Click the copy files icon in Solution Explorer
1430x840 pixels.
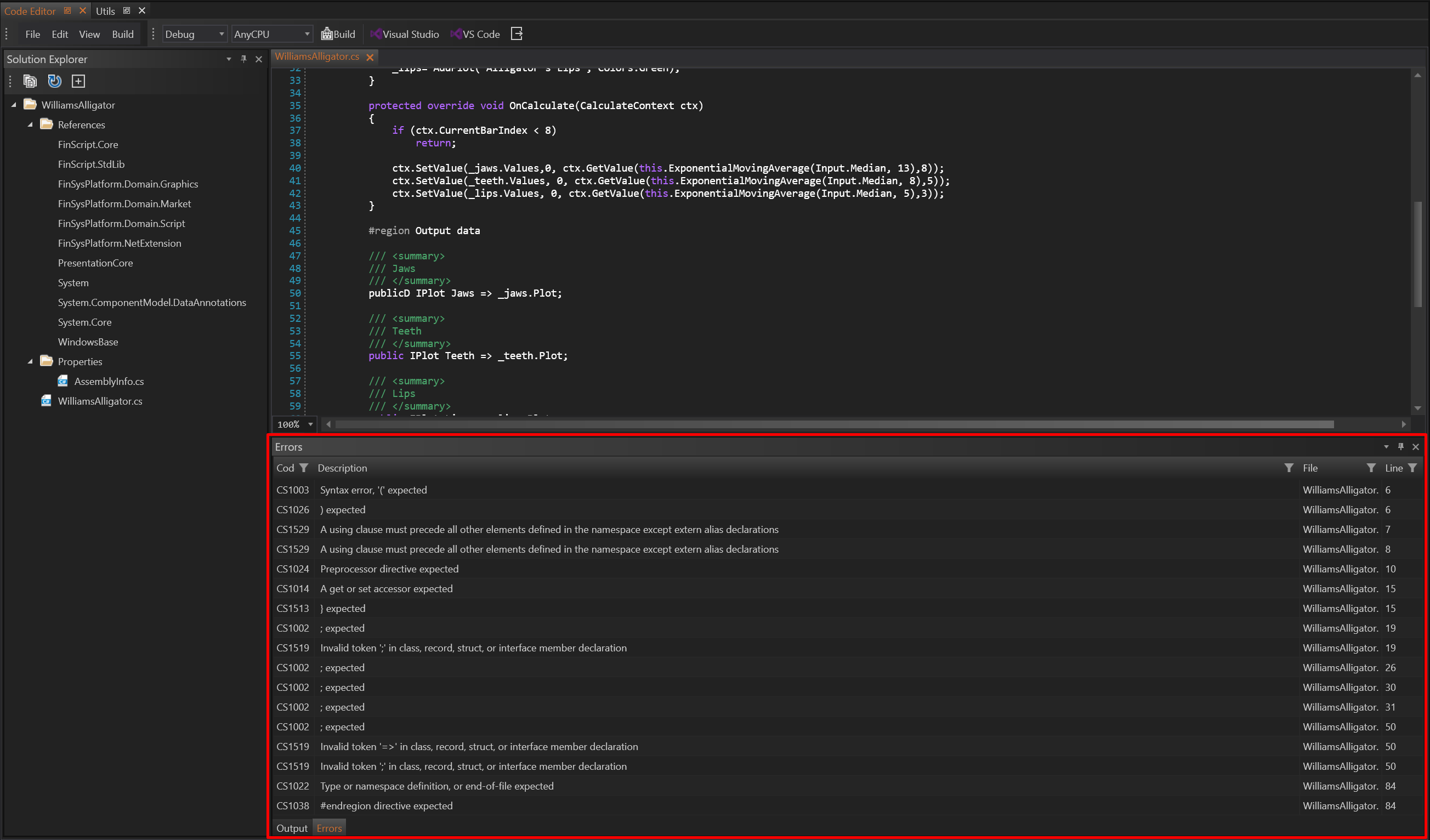(x=30, y=81)
